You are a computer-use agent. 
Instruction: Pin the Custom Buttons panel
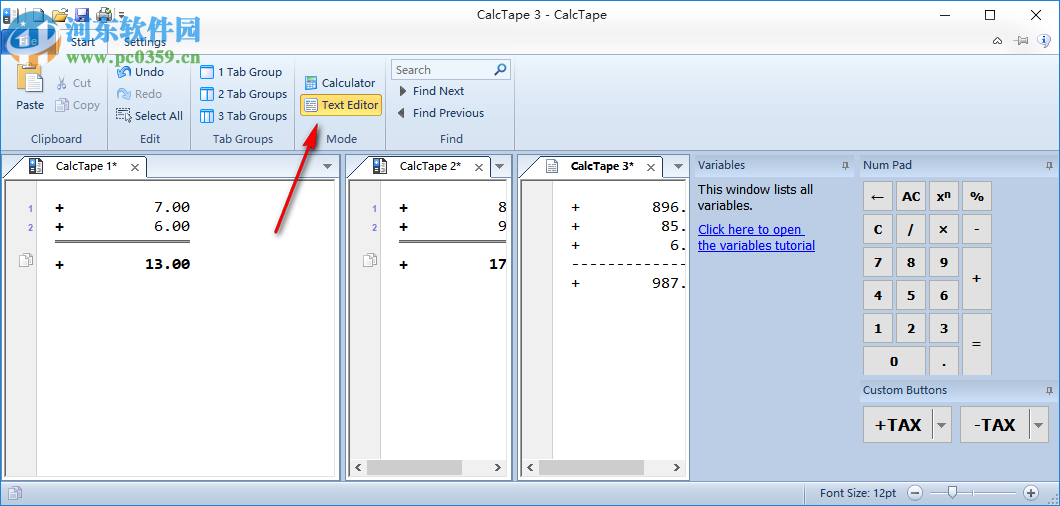coord(1049,390)
